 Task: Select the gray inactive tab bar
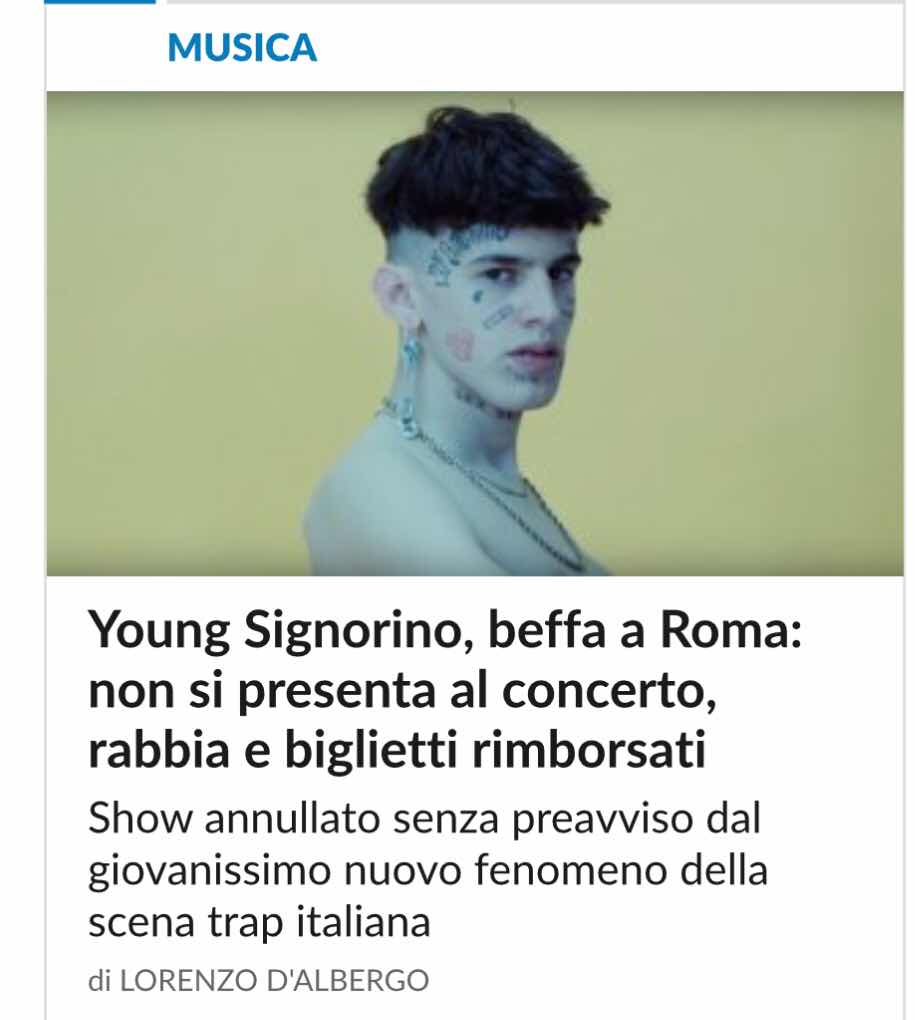[x=535, y=2]
